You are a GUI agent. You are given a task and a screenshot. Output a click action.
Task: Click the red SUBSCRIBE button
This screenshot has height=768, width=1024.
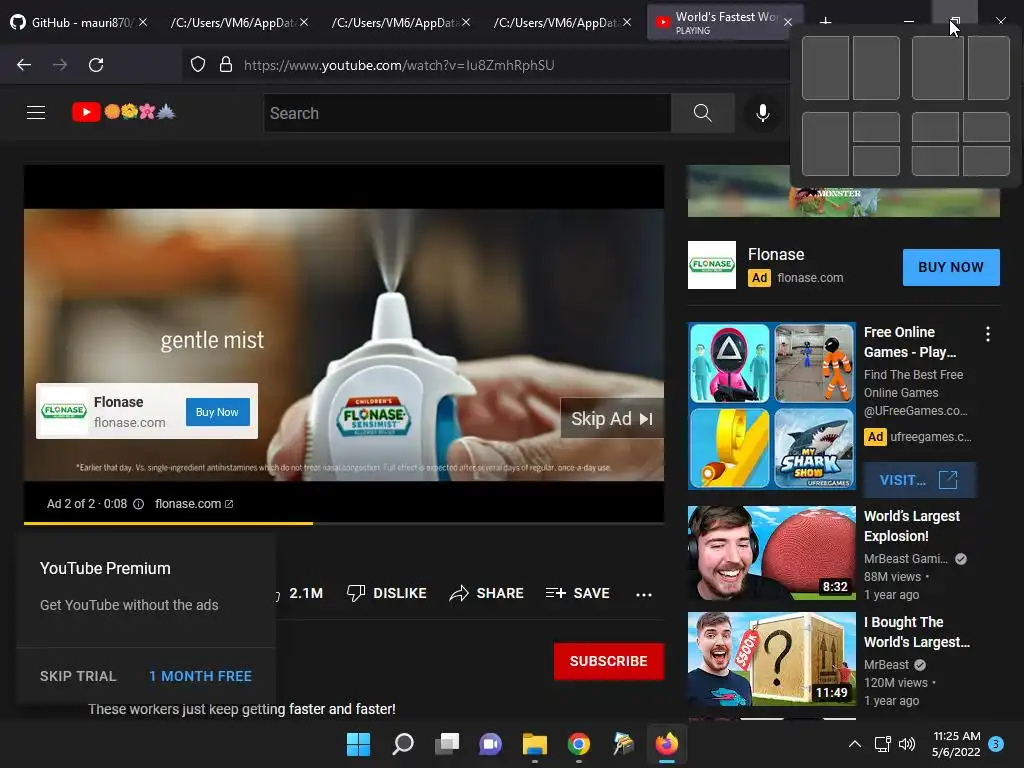click(609, 661)
